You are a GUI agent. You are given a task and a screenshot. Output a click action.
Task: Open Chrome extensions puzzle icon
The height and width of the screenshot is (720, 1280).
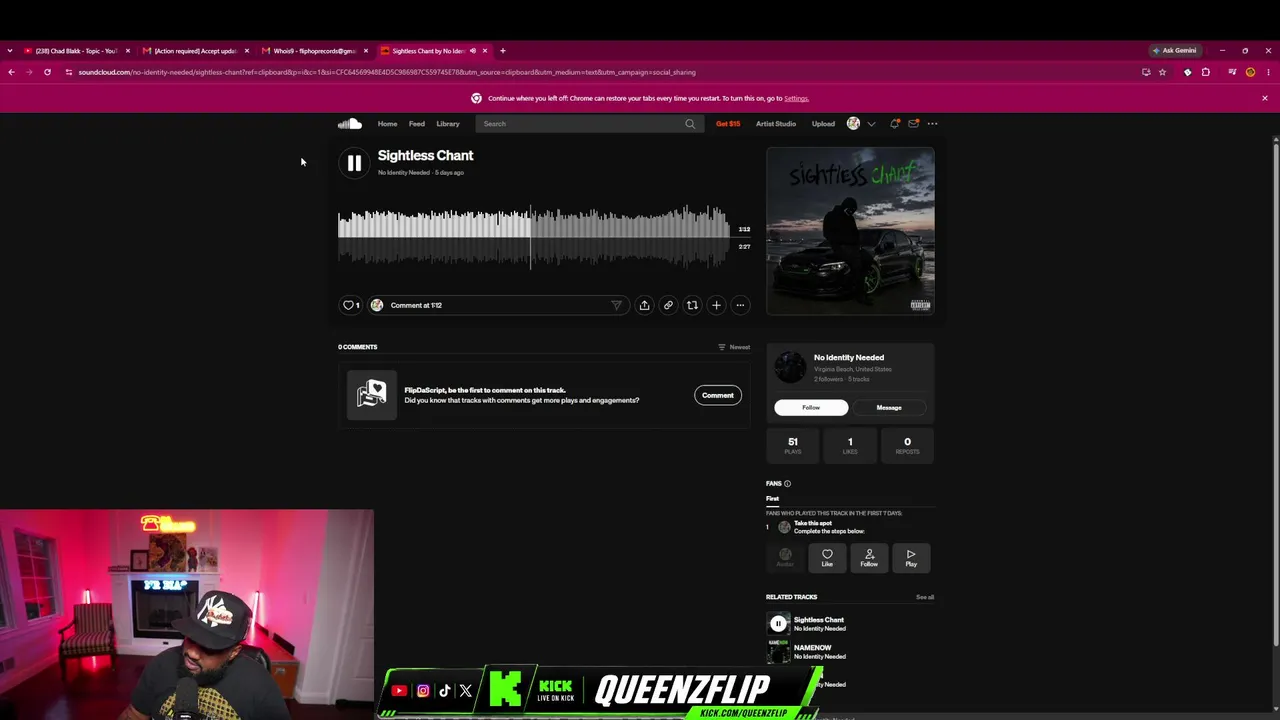click(x=1206, y=72)
